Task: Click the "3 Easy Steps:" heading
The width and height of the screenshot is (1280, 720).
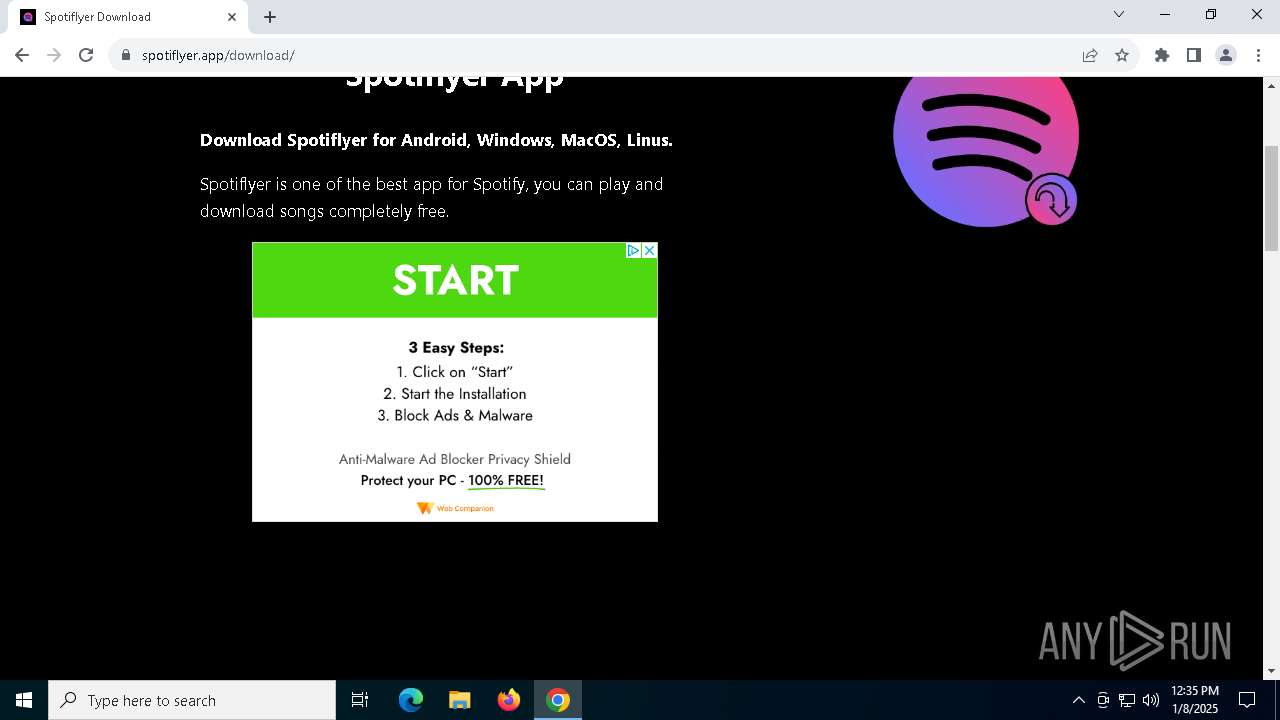Action: tap(456, 348)
